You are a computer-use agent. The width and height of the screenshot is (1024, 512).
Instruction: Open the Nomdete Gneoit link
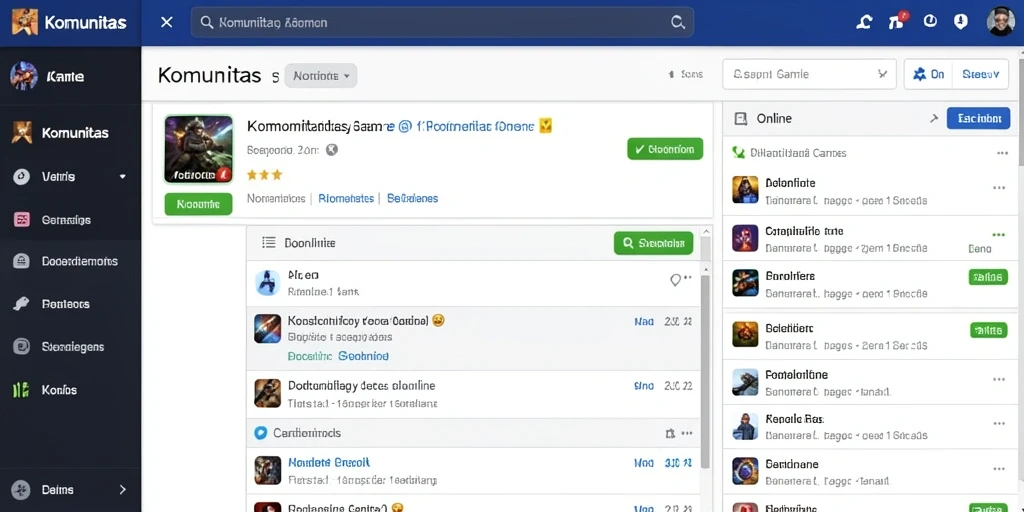(329, 462)
